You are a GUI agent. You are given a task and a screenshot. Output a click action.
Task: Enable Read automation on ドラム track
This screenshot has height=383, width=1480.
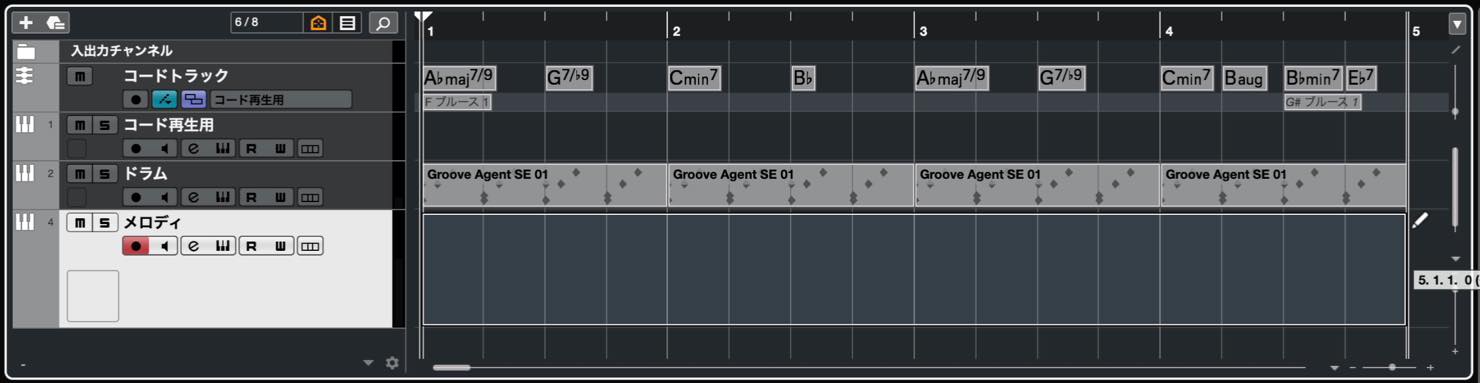click(x=251, y=197)
